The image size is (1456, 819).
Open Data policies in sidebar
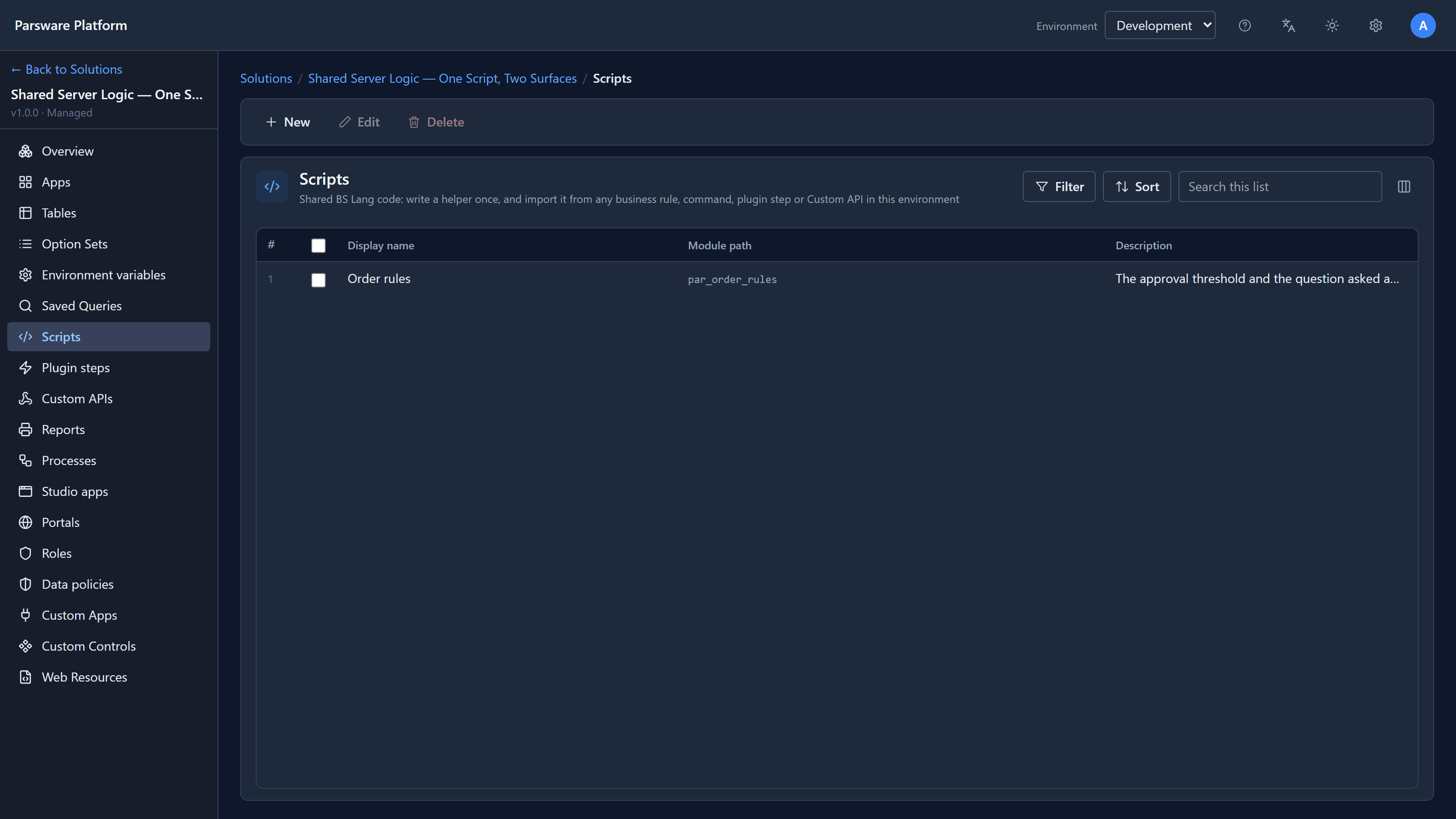(x=109, y=584)
